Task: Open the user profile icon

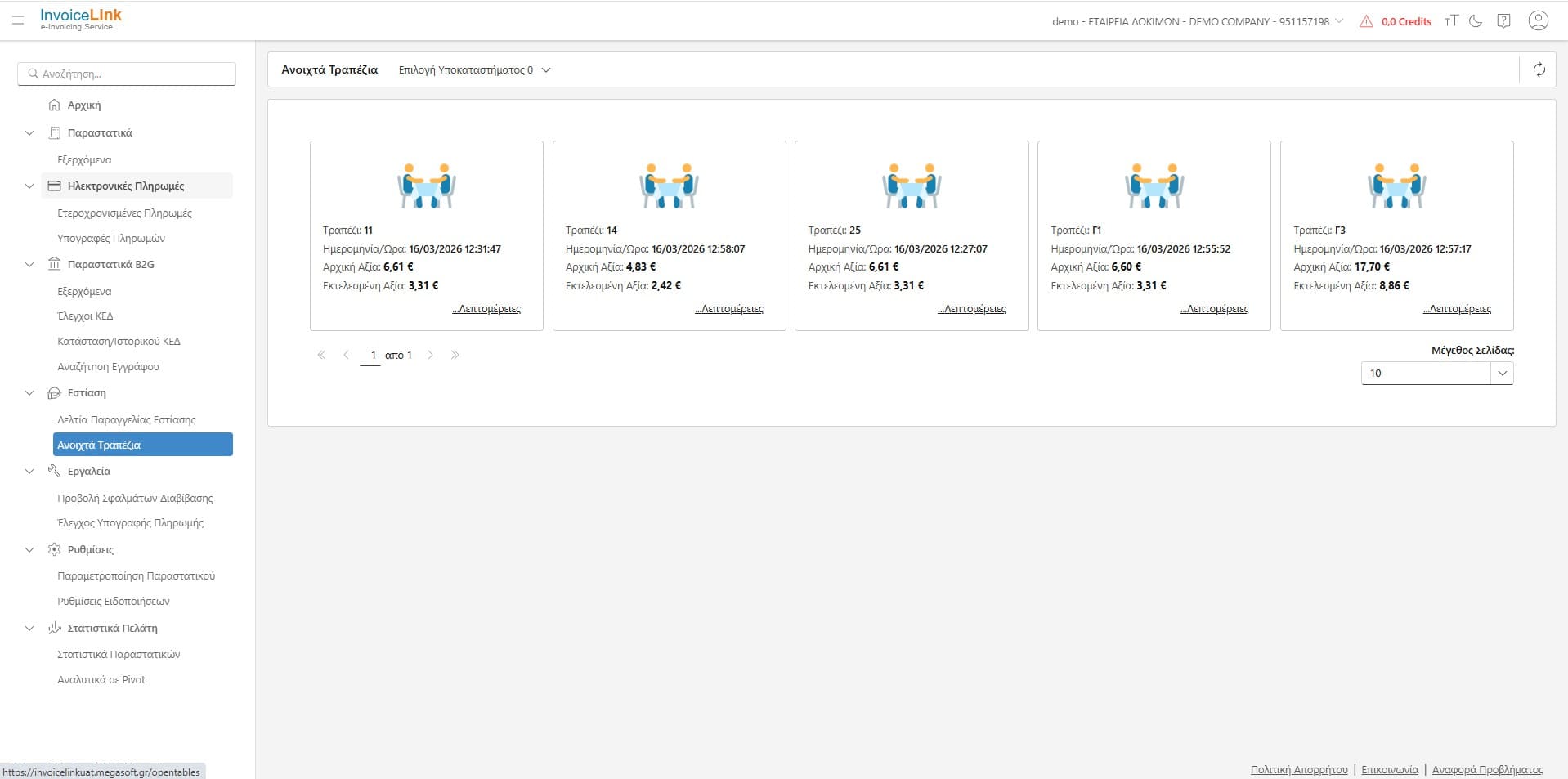Action: [1538, 20]
